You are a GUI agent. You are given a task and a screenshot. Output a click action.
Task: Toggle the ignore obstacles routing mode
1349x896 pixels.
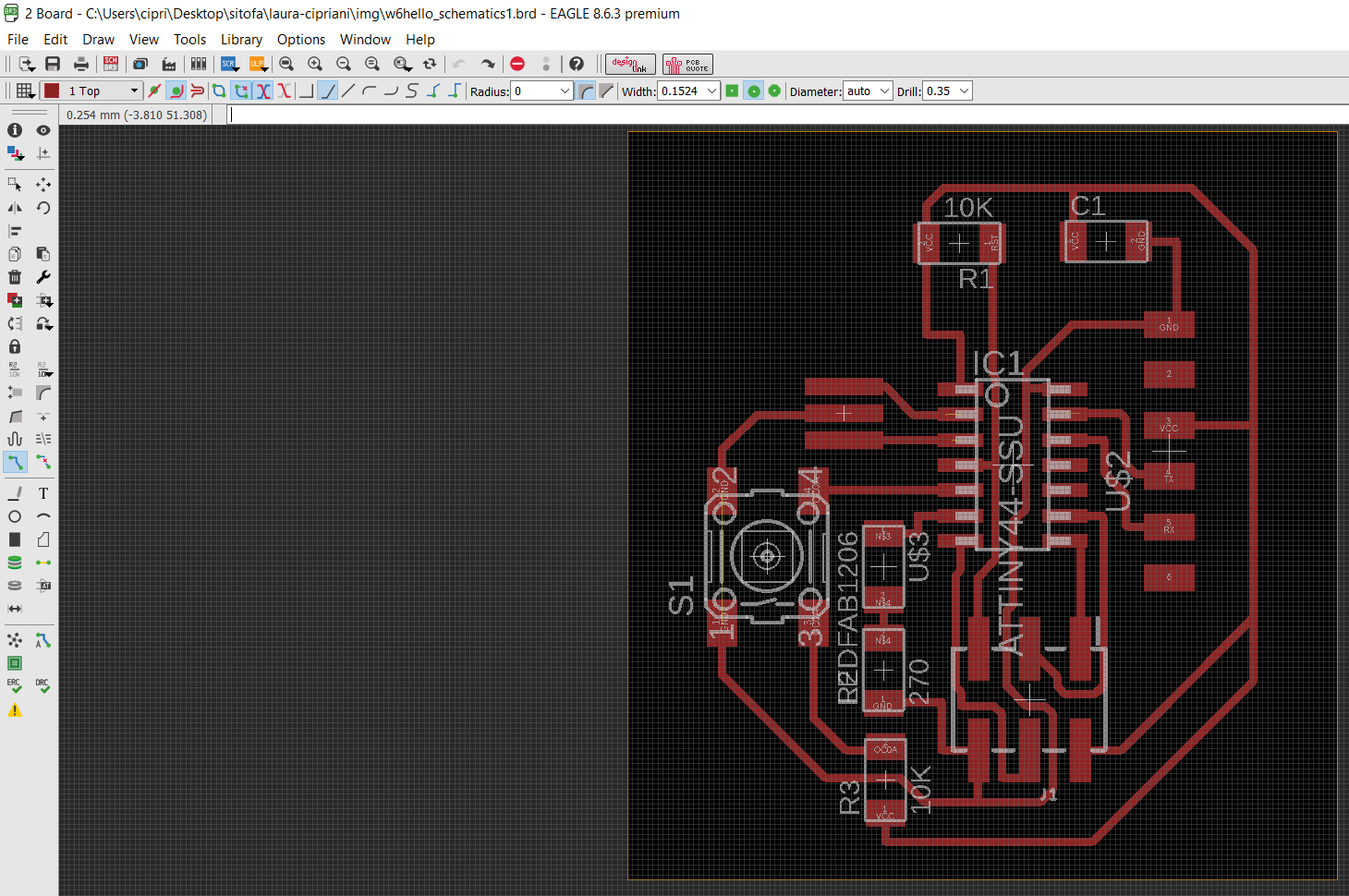[x=154, y=91]
